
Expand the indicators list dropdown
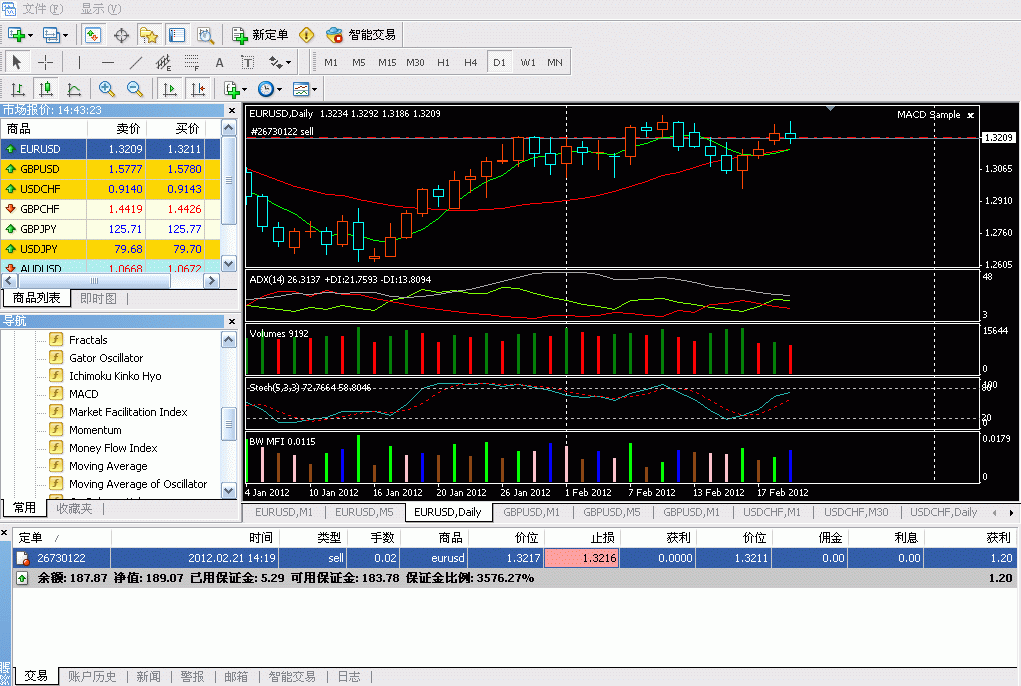pos(244,89)
